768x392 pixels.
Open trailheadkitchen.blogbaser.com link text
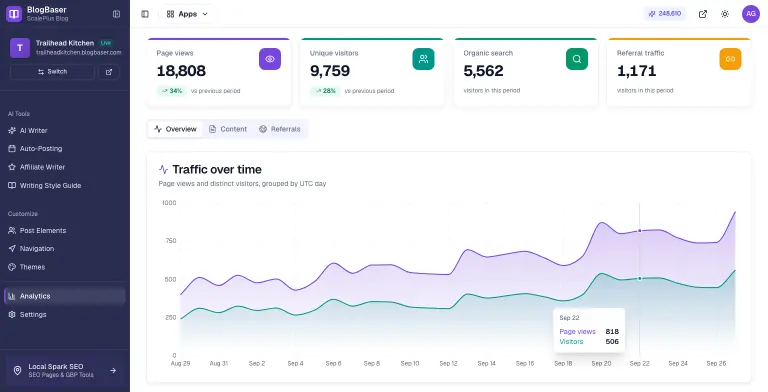coord(78,52)
